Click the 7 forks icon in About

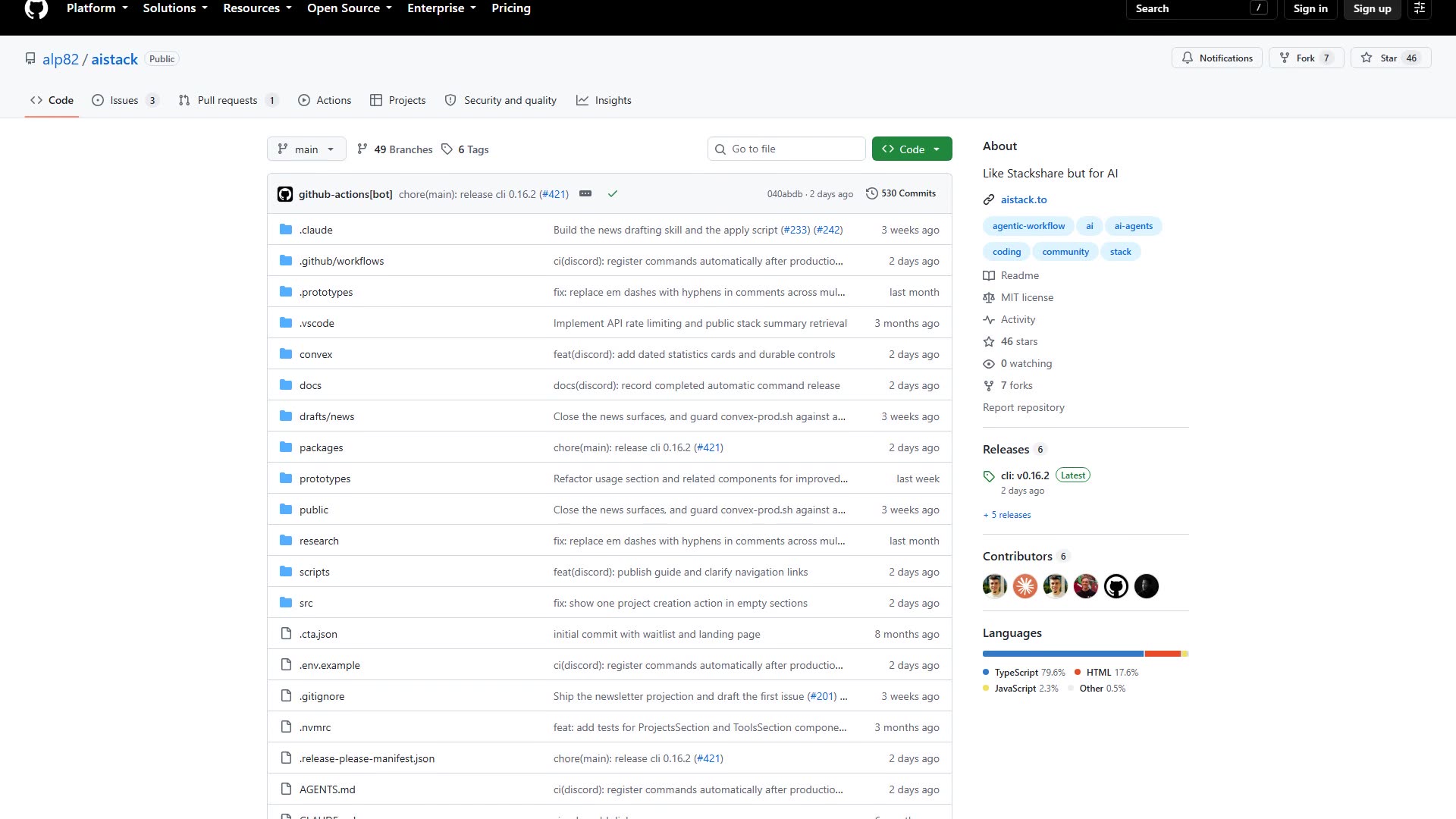pyautogui.click(x=989, y=385)
